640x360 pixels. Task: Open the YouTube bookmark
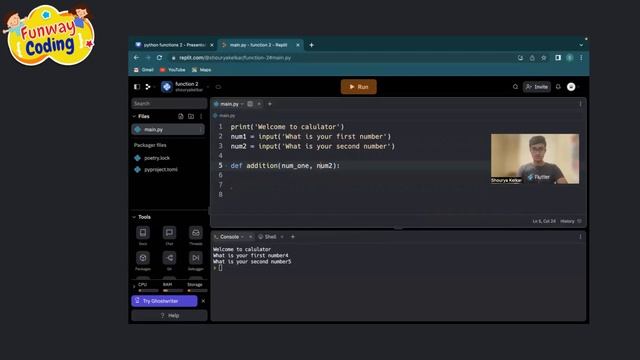tap(173, 70)
